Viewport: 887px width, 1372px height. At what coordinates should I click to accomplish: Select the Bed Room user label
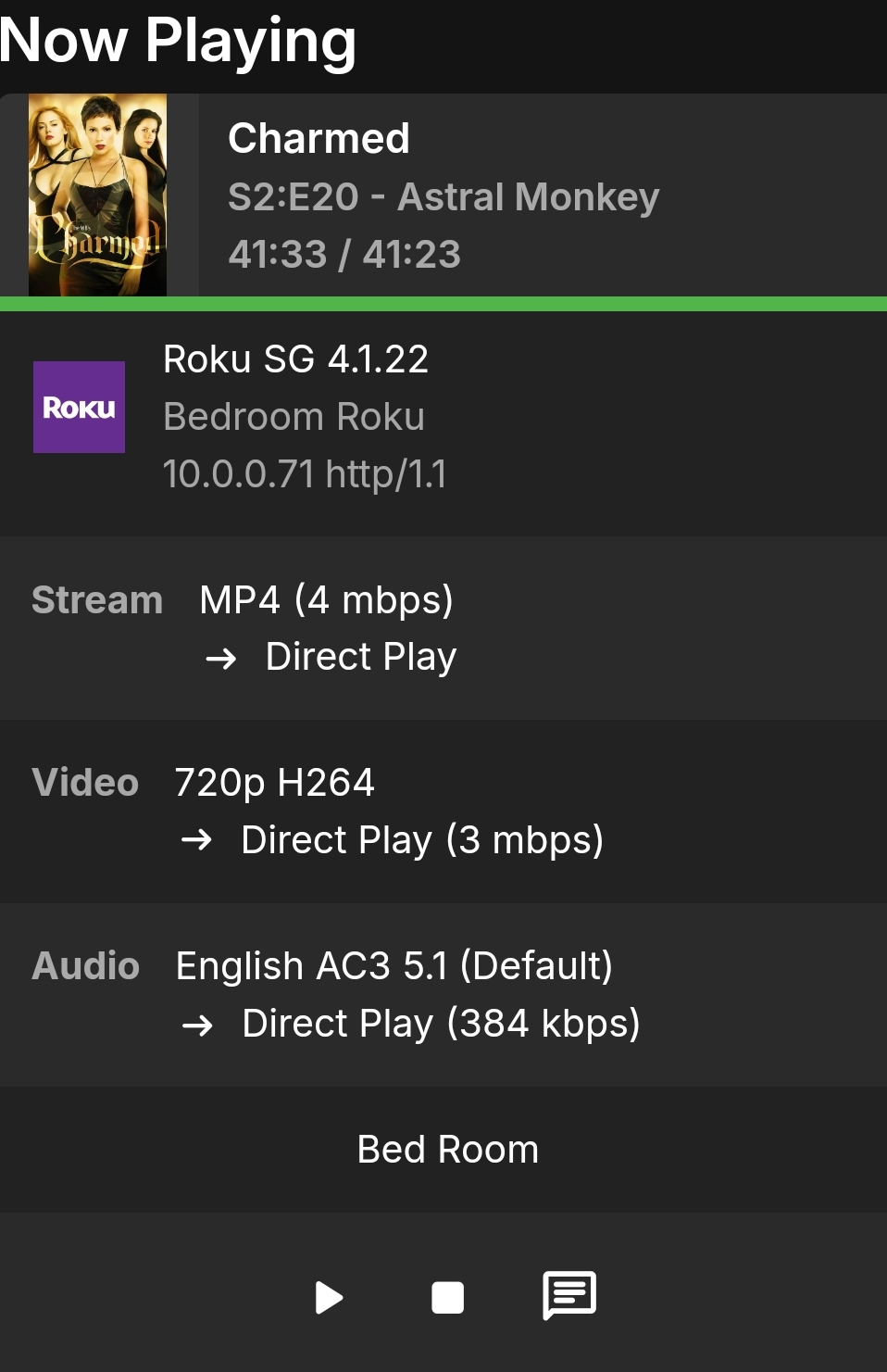point(447,1149)
